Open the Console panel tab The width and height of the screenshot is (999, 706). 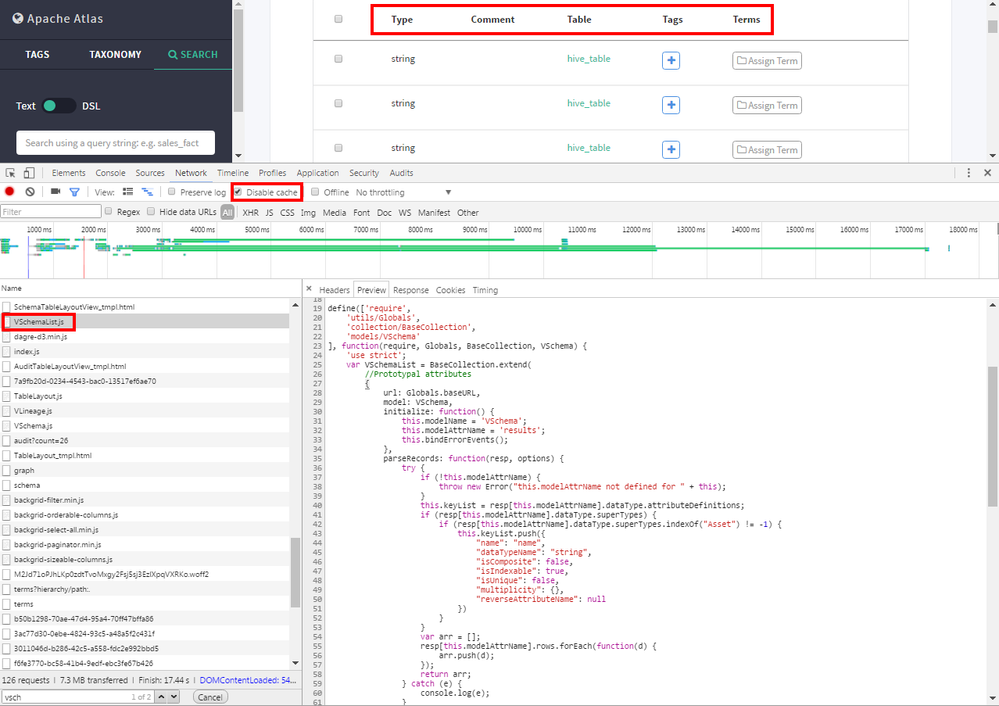pyautogui.click(x=110, y=173)
